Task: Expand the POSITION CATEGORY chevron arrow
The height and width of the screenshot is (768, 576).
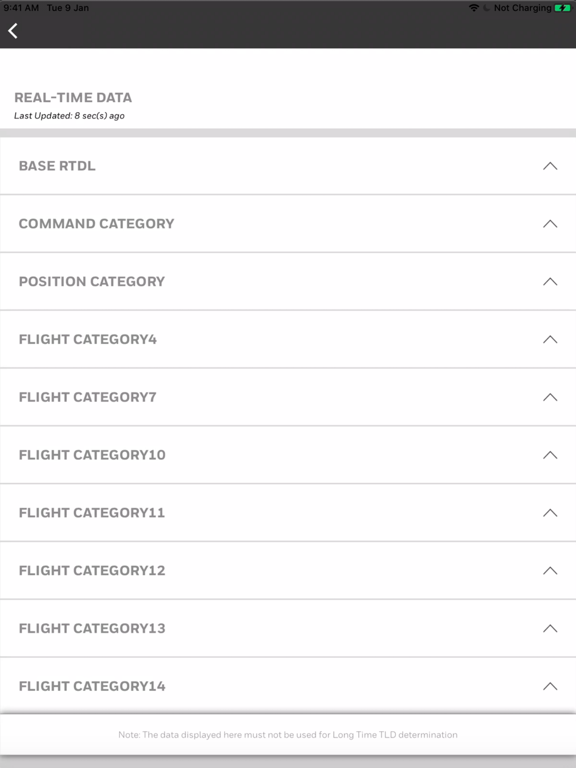Action: coord(550,282)
